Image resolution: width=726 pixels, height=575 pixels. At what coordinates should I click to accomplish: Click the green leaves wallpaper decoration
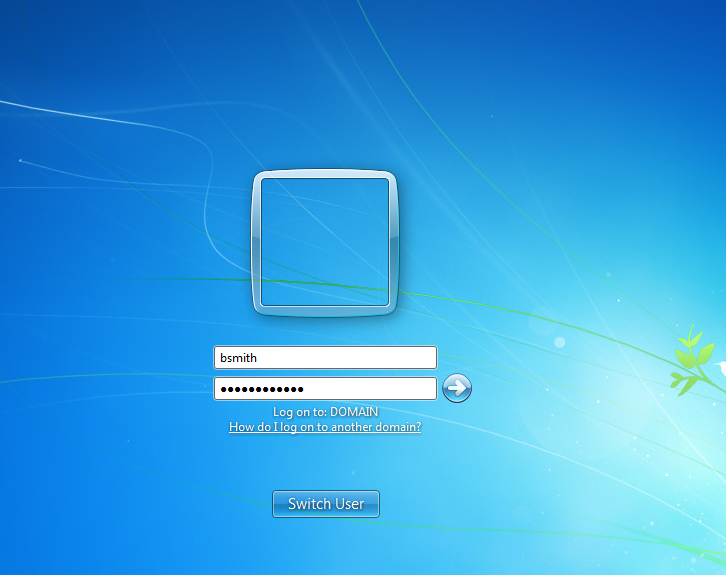(x=691, y=360)
